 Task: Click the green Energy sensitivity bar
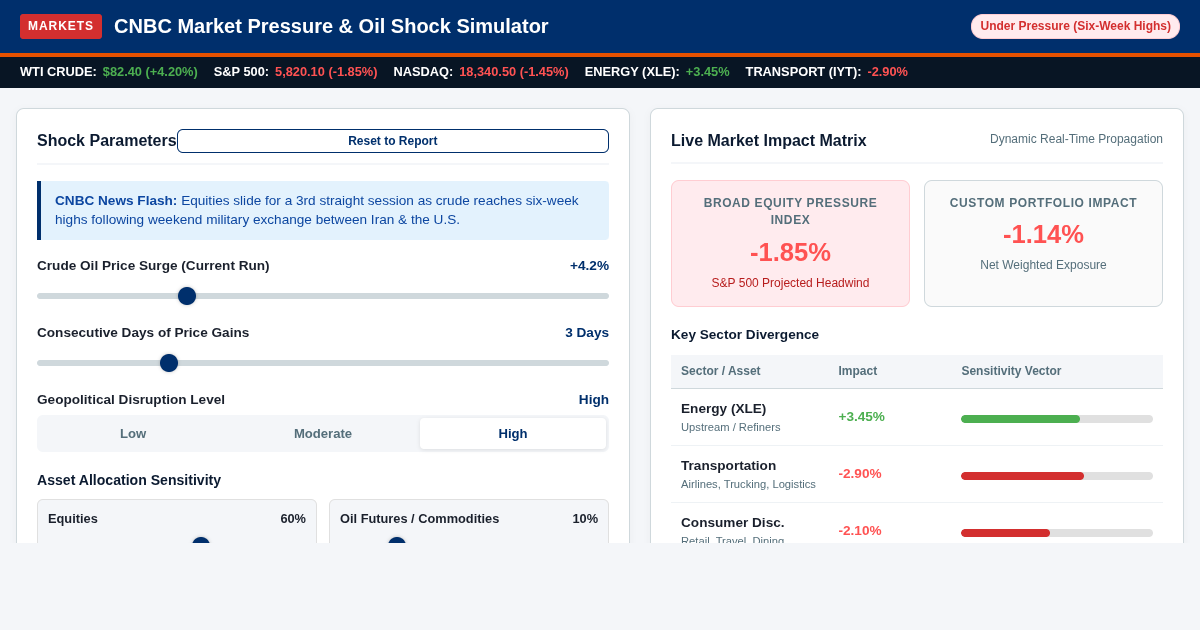(x=1020, y=419)
